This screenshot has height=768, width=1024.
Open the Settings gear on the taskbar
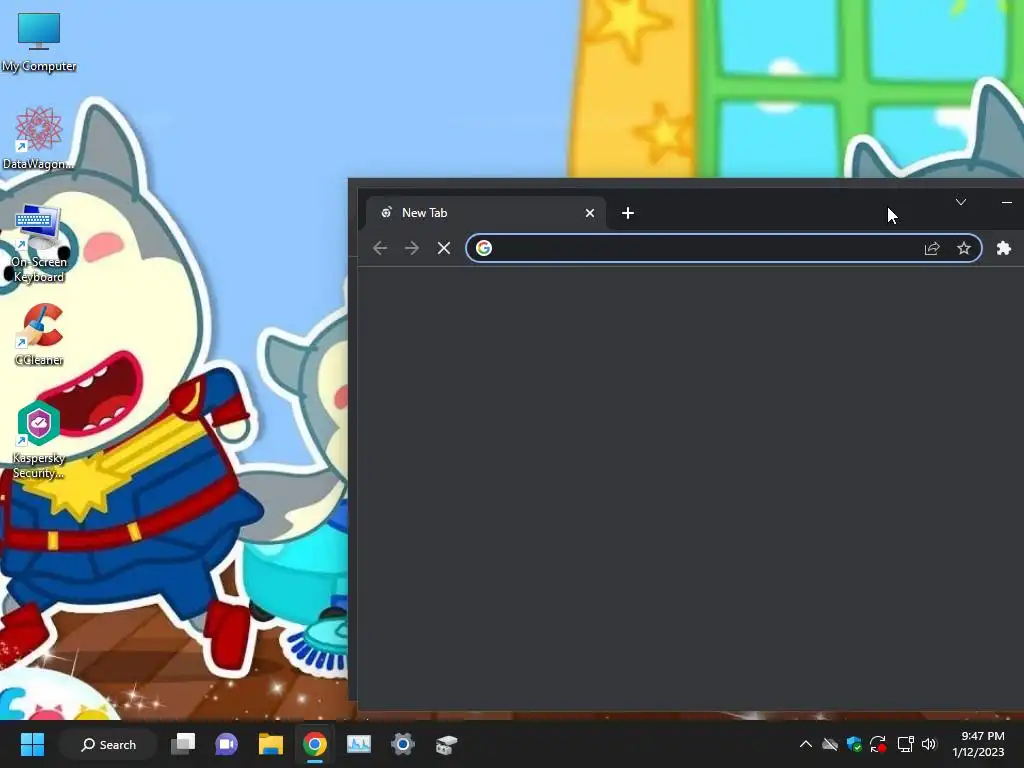pyautogui.click(x=403, y=744)
